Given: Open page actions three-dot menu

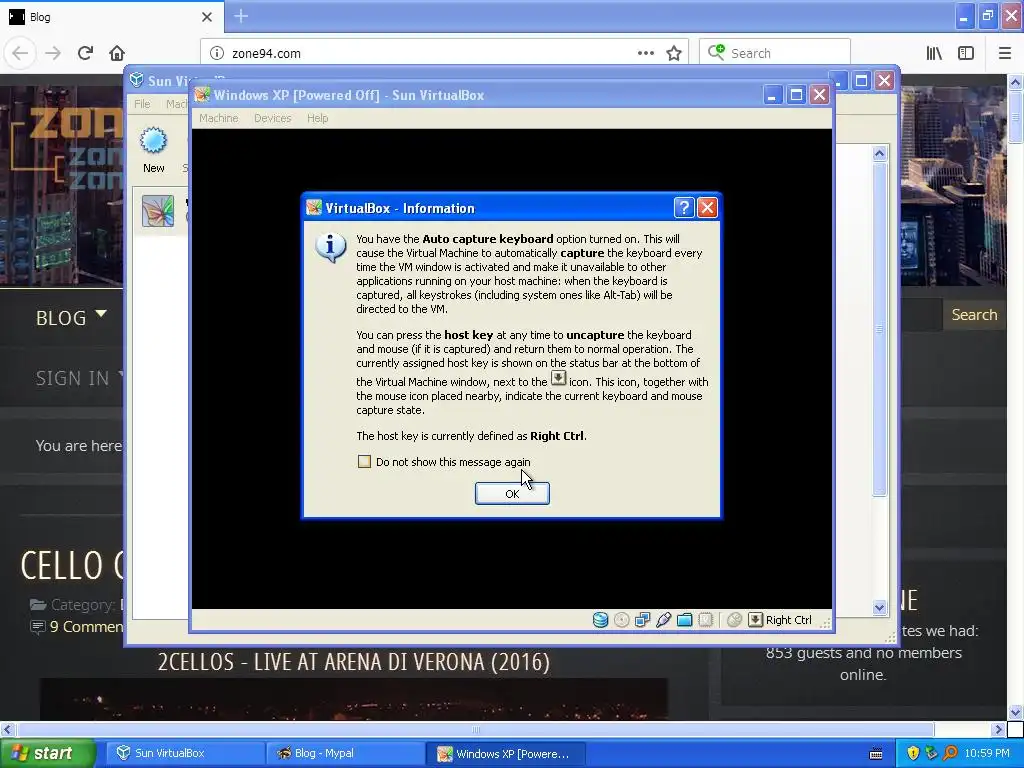Looking at the screenshot, I should [645, 53].
